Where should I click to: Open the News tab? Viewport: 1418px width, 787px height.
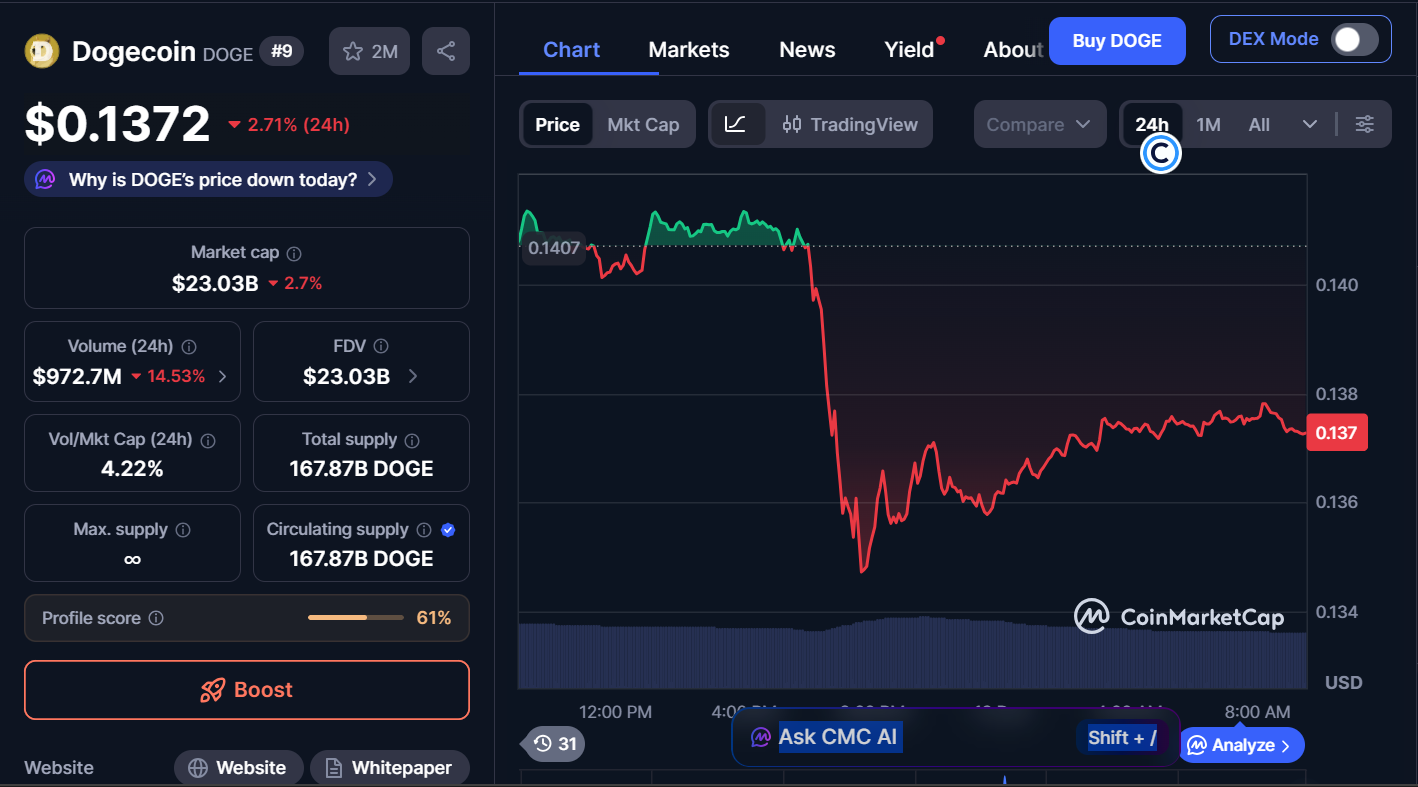coord(807,49)
